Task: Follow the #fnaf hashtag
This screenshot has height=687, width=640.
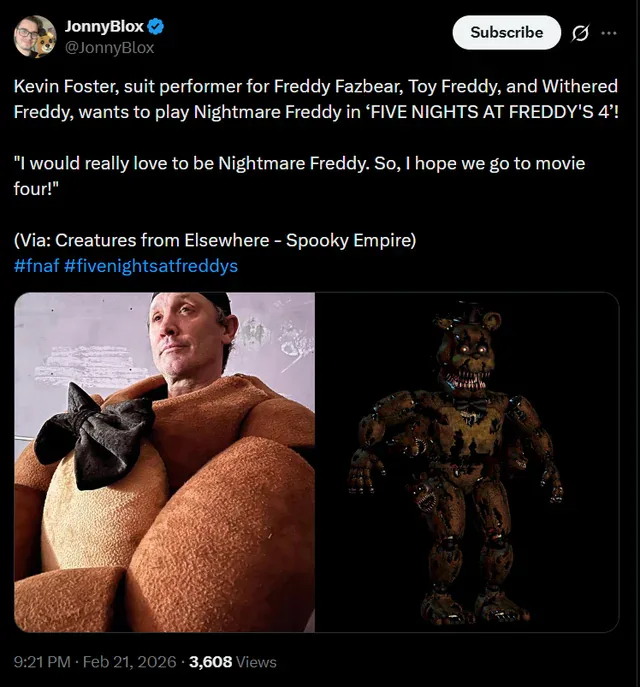Action: pyautogui.click(x=36, y=266)
